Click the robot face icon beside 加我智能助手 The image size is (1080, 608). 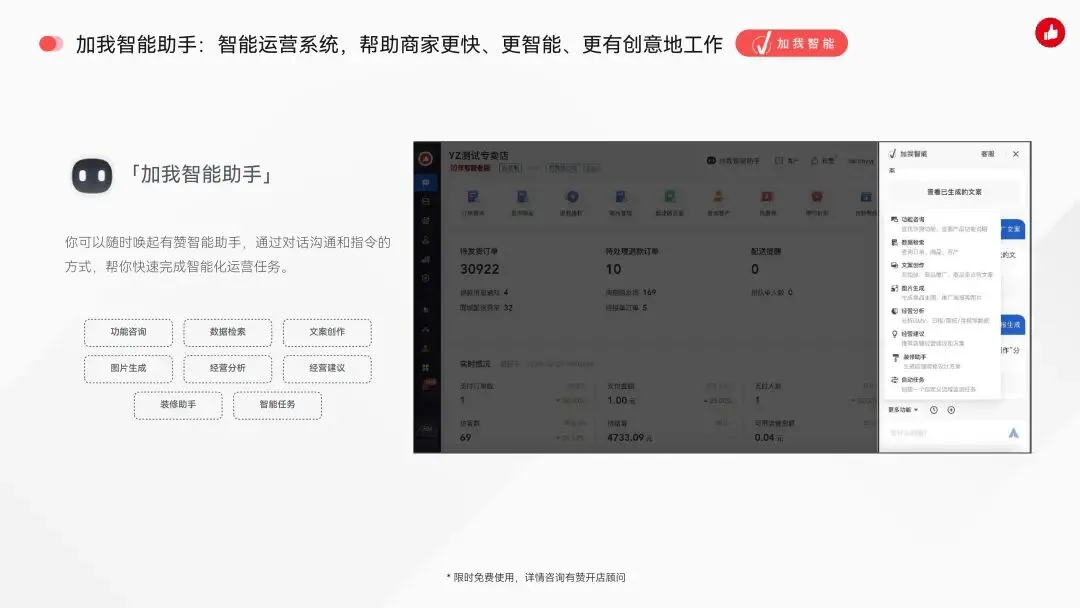pos(92,176)
